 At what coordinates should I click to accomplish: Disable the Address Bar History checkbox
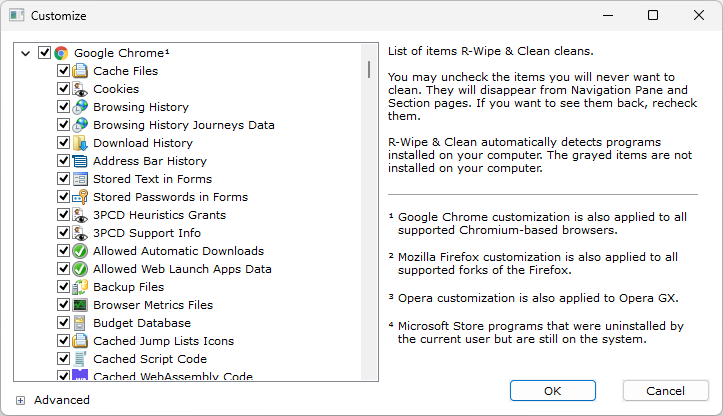pyautogui.click(x=63, y=160)
